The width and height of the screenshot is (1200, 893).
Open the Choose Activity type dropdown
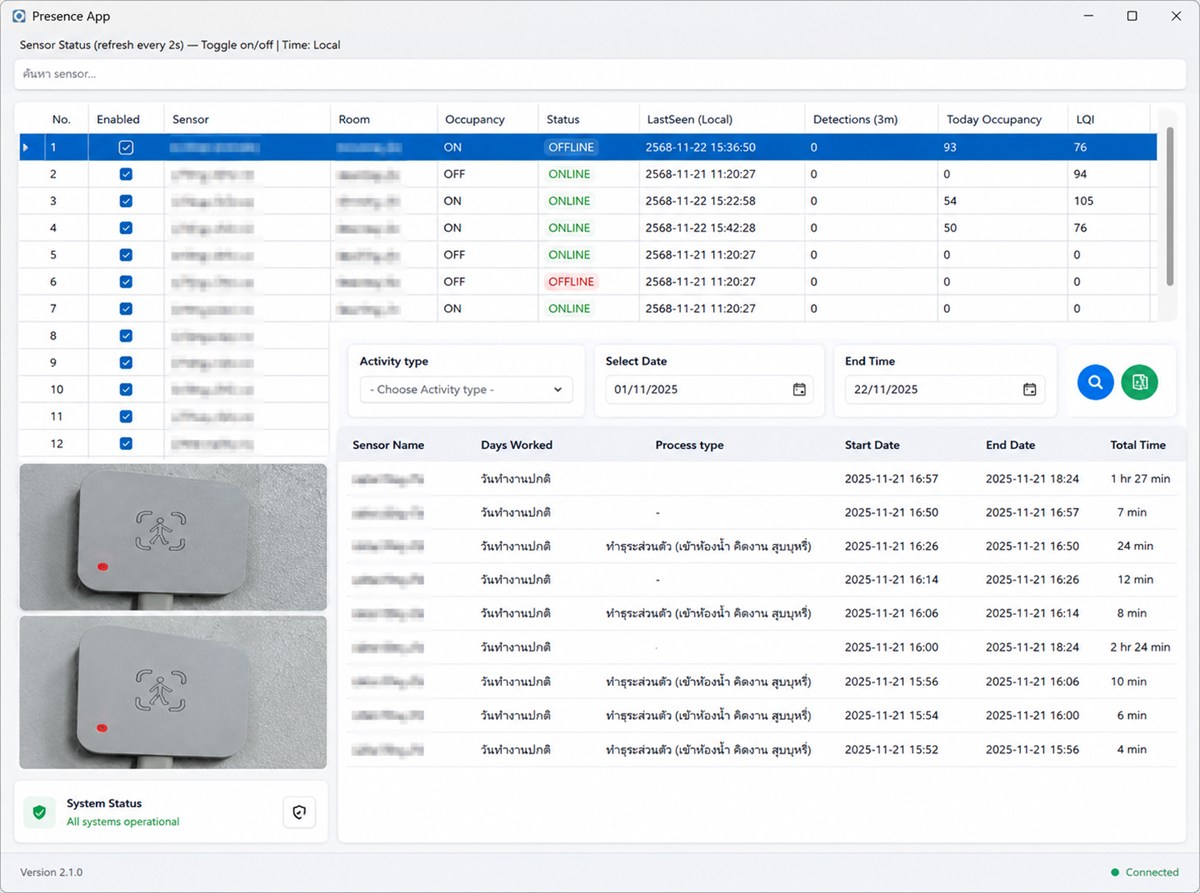pyautogui.click(x=467, y=390)
